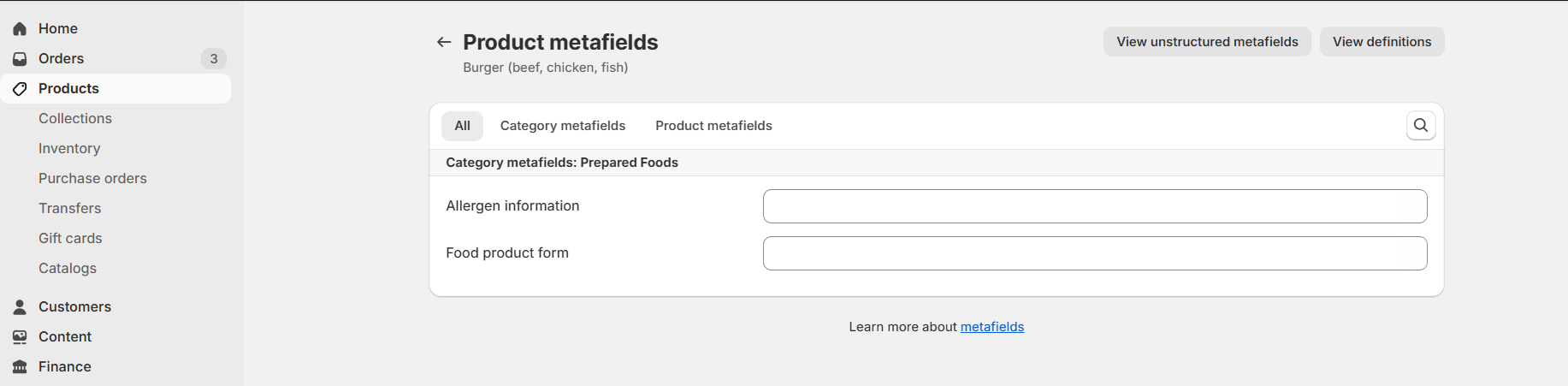Select the All tab
The image size is (1568, 386).
pyautogui.click(x=463, y=126)
